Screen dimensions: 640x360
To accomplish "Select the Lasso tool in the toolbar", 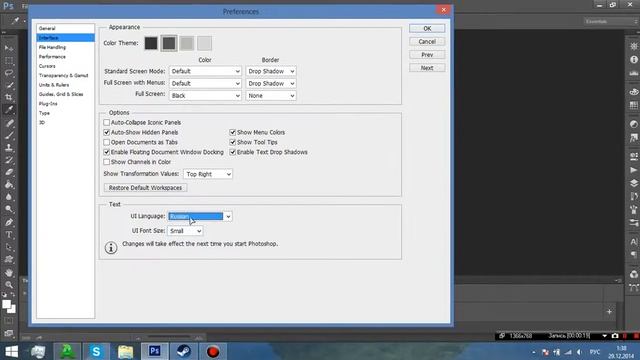I will 9,73.
